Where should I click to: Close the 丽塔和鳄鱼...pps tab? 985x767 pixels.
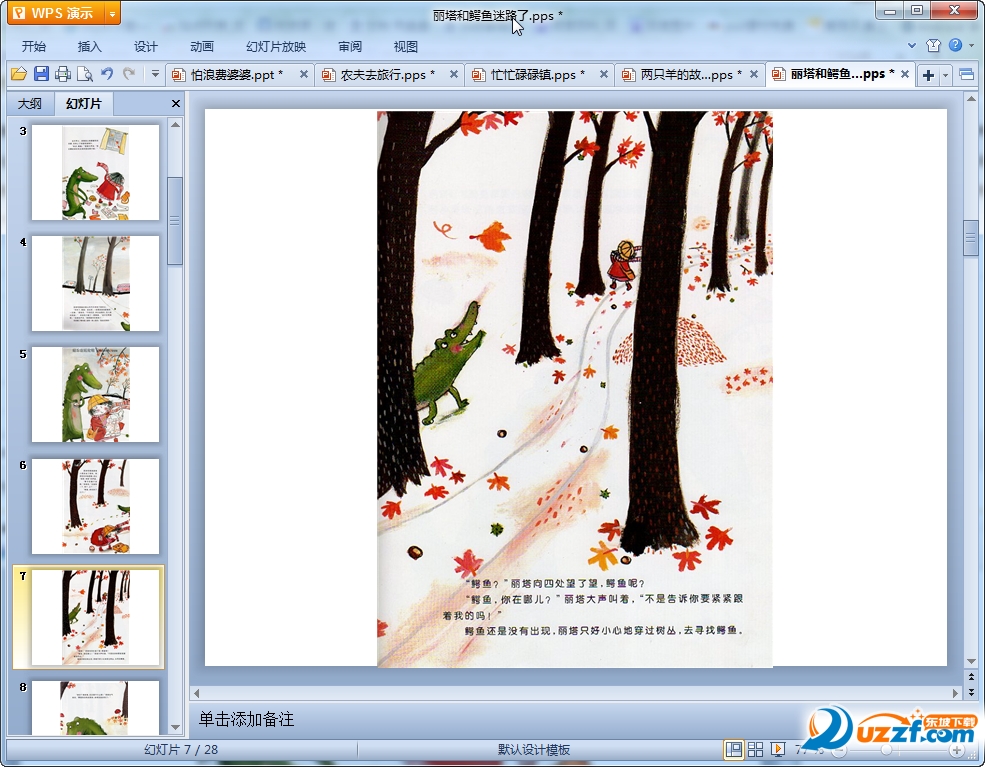(x=905, y=74)
